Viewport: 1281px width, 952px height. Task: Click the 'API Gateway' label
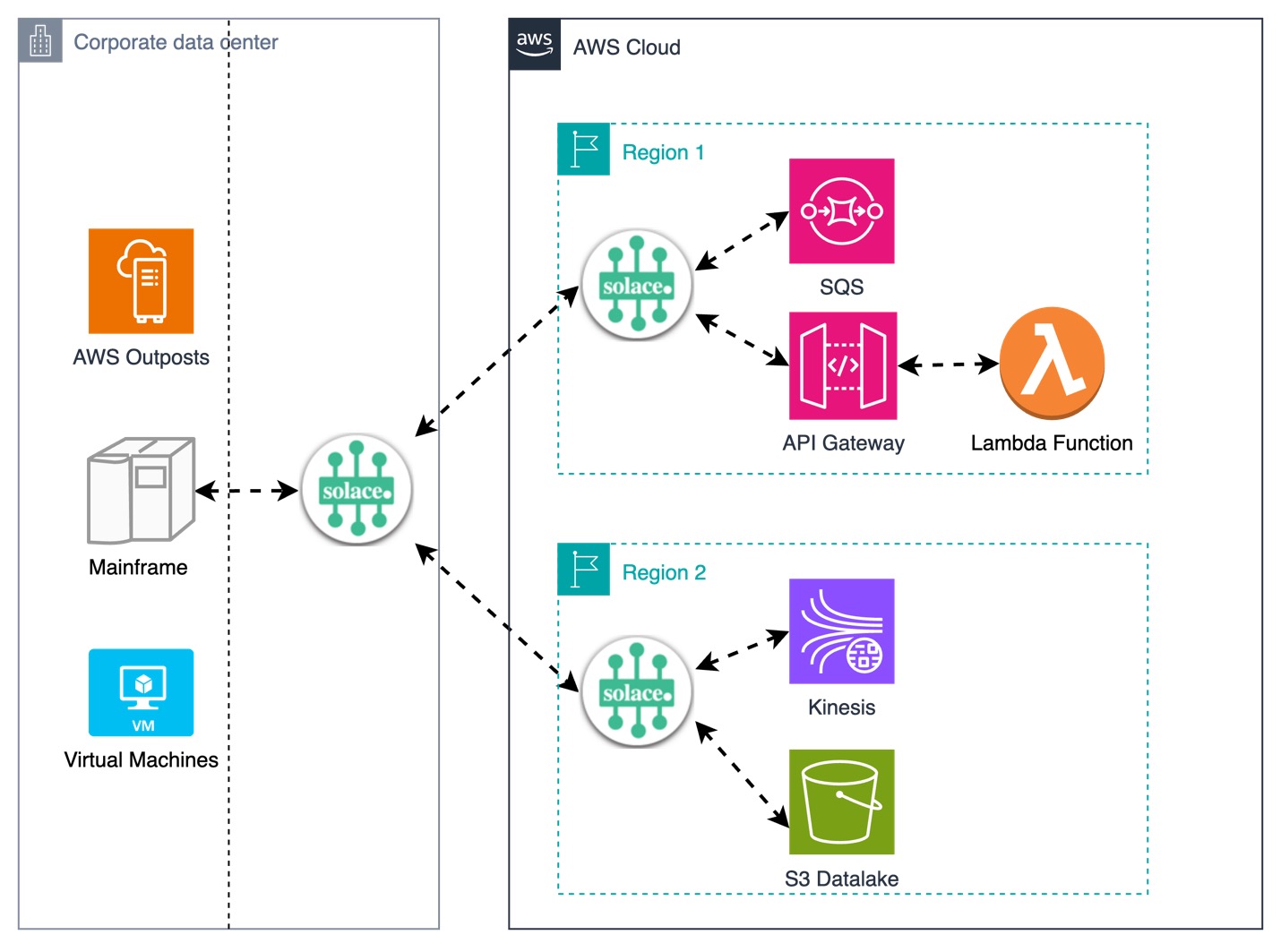coord(843,442)
